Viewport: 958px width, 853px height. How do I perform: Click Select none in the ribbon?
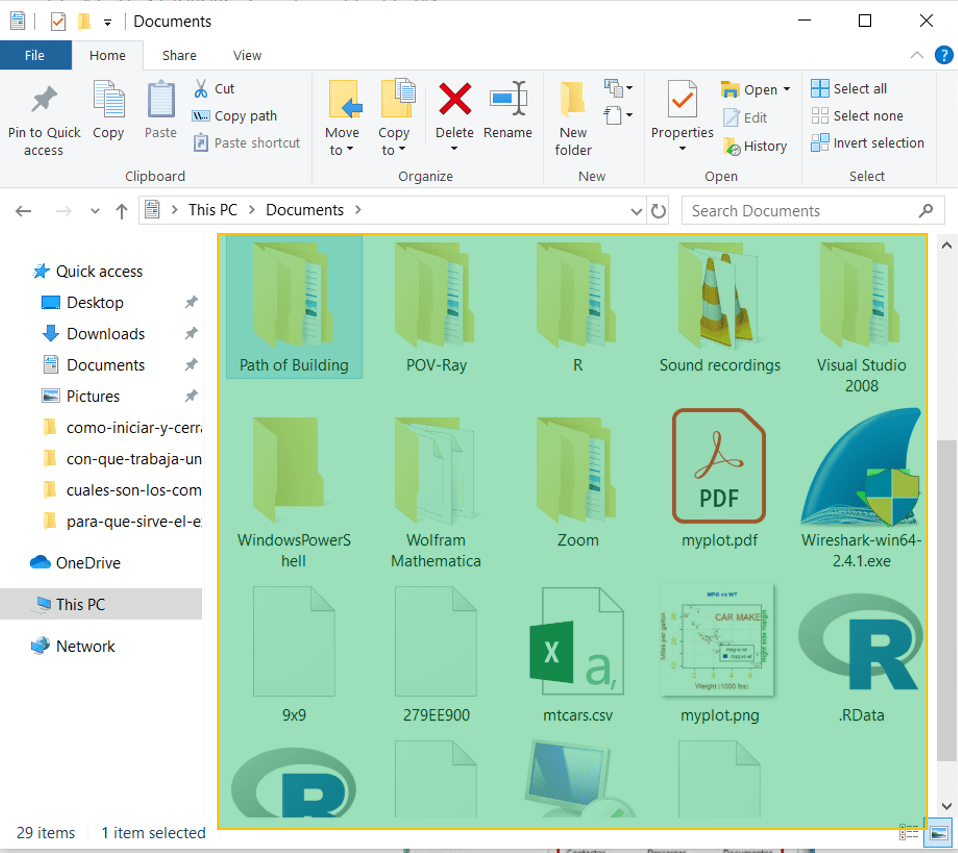857,115
